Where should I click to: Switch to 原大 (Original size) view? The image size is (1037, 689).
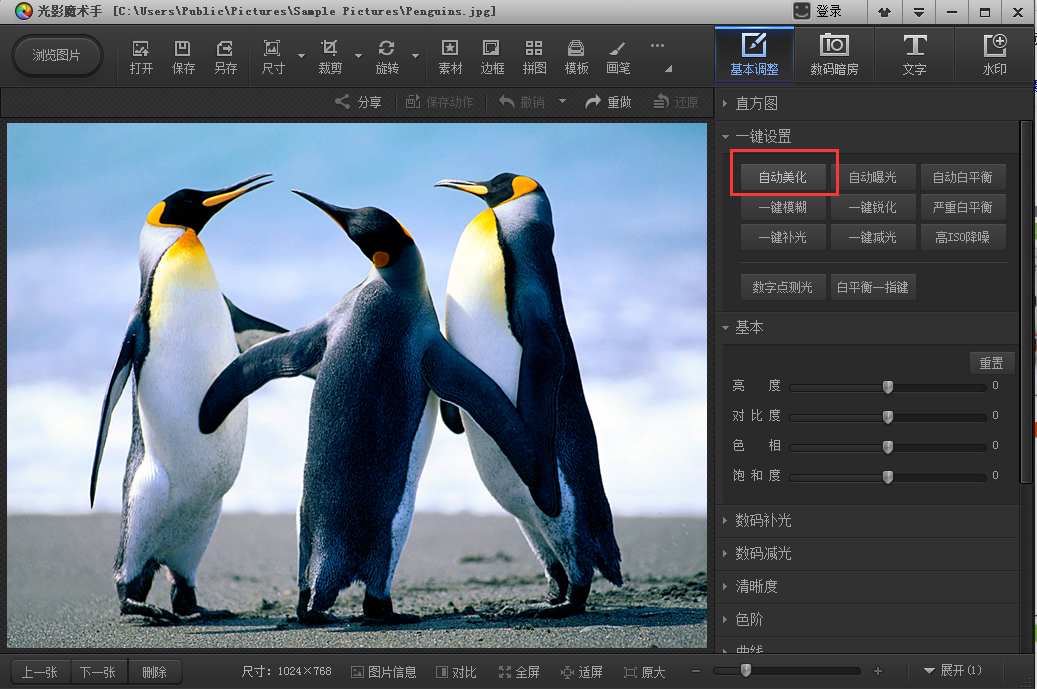point(644,672)
